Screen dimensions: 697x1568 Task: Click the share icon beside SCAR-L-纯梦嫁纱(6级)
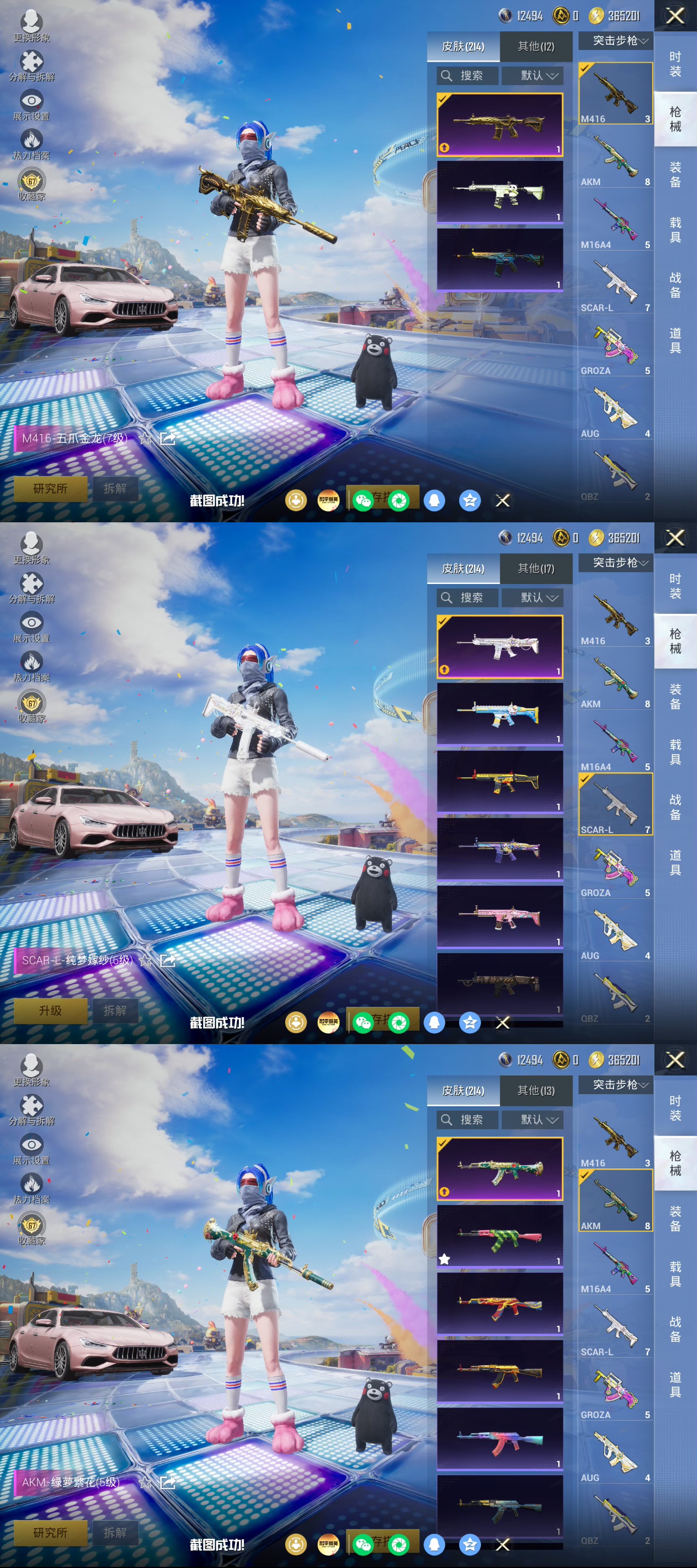[x=168, y=961]
